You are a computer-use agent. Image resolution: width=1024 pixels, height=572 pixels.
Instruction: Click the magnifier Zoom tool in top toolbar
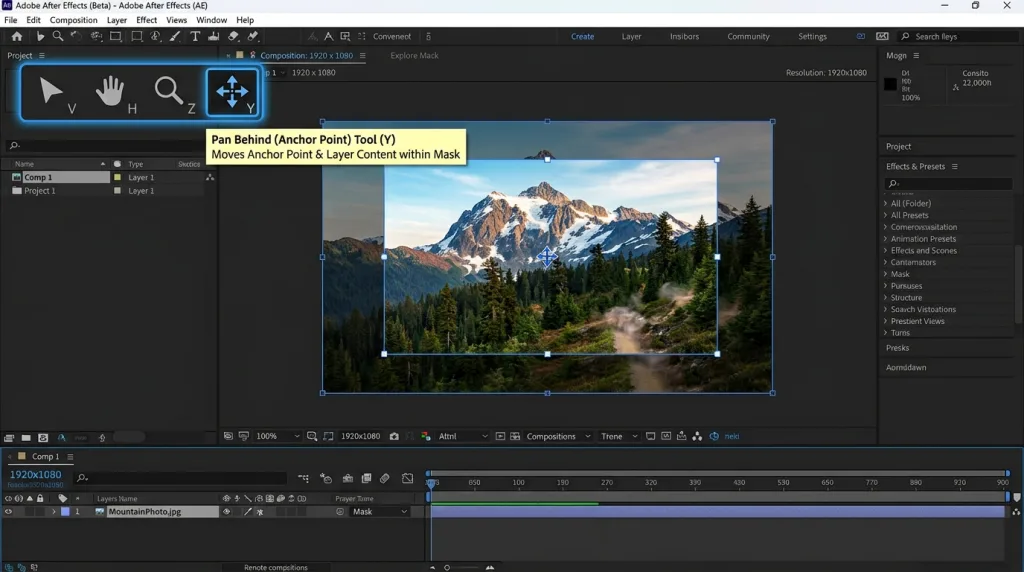coord(57,37)
